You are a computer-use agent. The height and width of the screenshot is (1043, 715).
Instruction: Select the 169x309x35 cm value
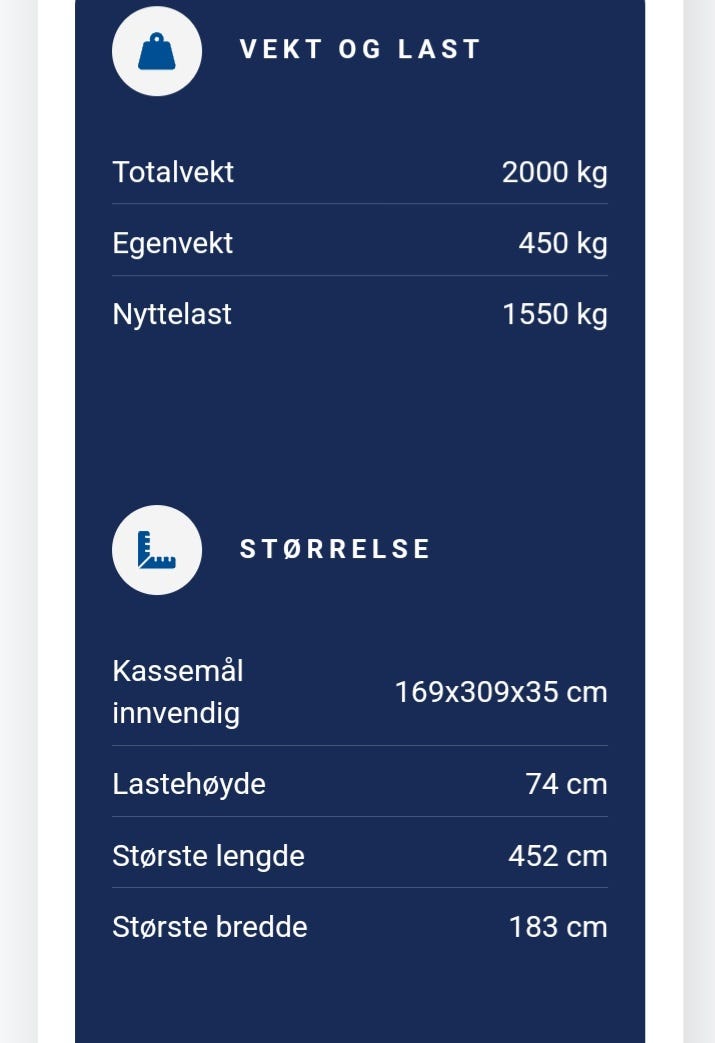coord(501,692)
